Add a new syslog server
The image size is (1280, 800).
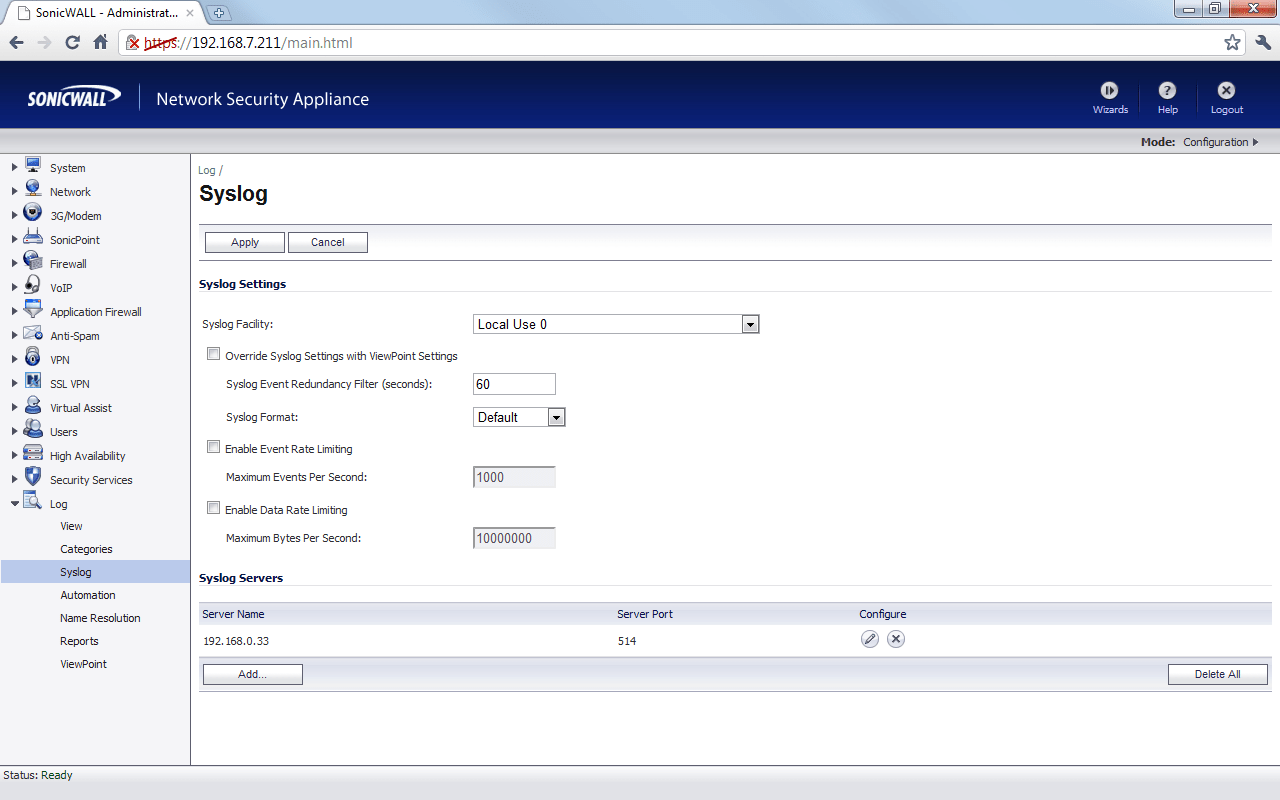click(252, 673)
